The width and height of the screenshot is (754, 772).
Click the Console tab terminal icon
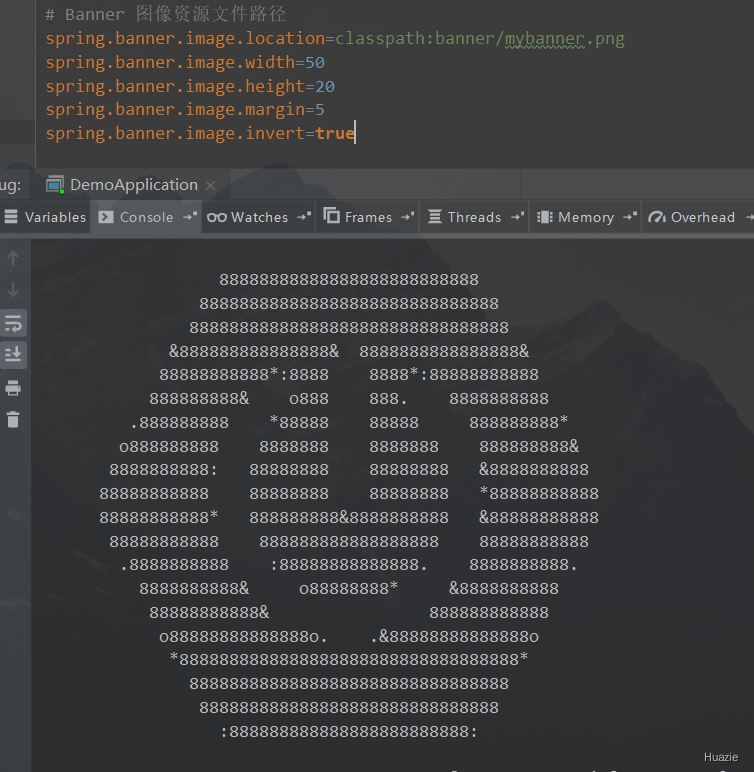pyautogui.click(x=106, y=217)
